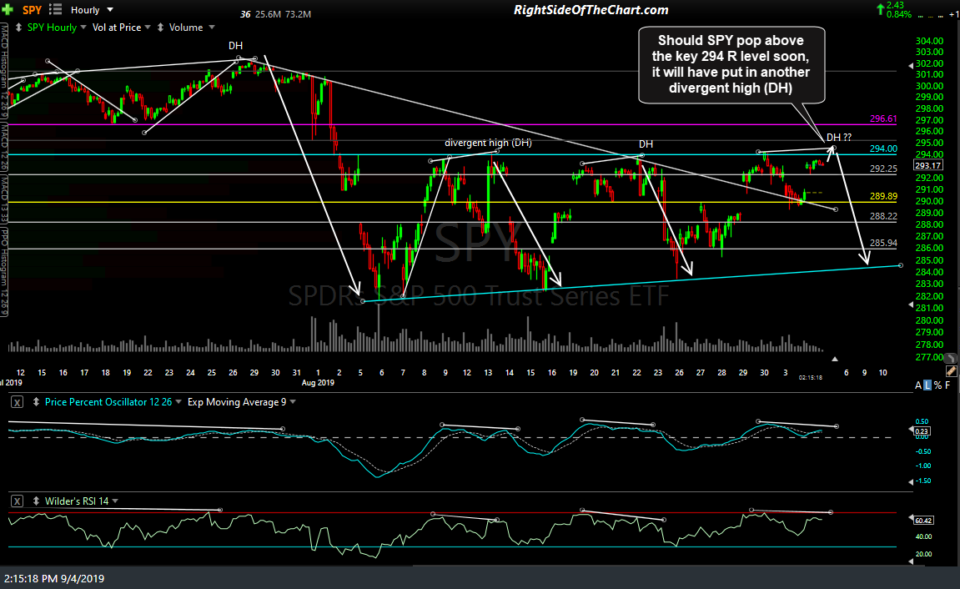This screenshot has height=589, width=960.
Task: Click the reorder arrows next to Volume
Action: click(x=160, y=27)
